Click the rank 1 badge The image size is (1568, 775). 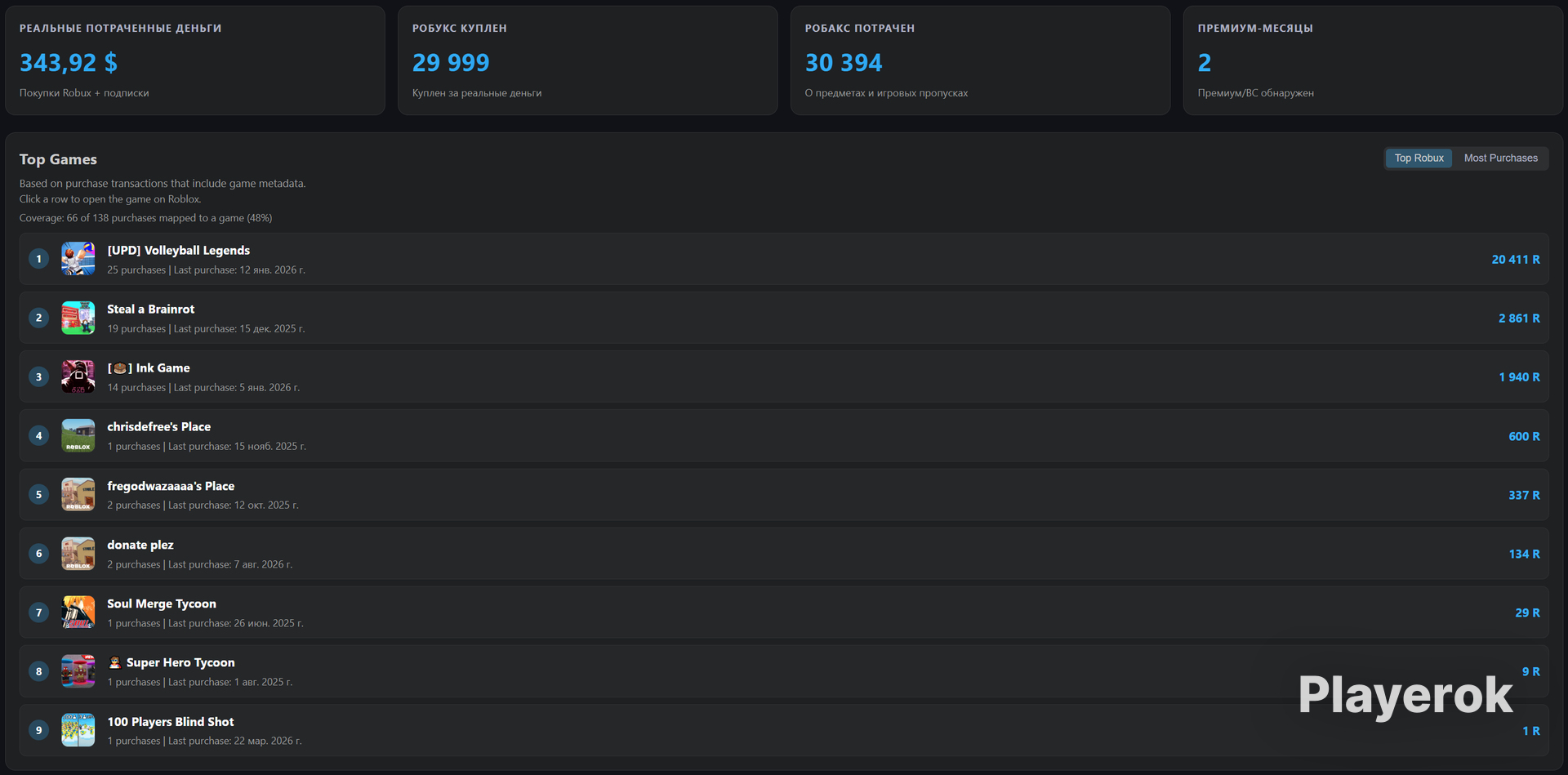tap(38, 259)
